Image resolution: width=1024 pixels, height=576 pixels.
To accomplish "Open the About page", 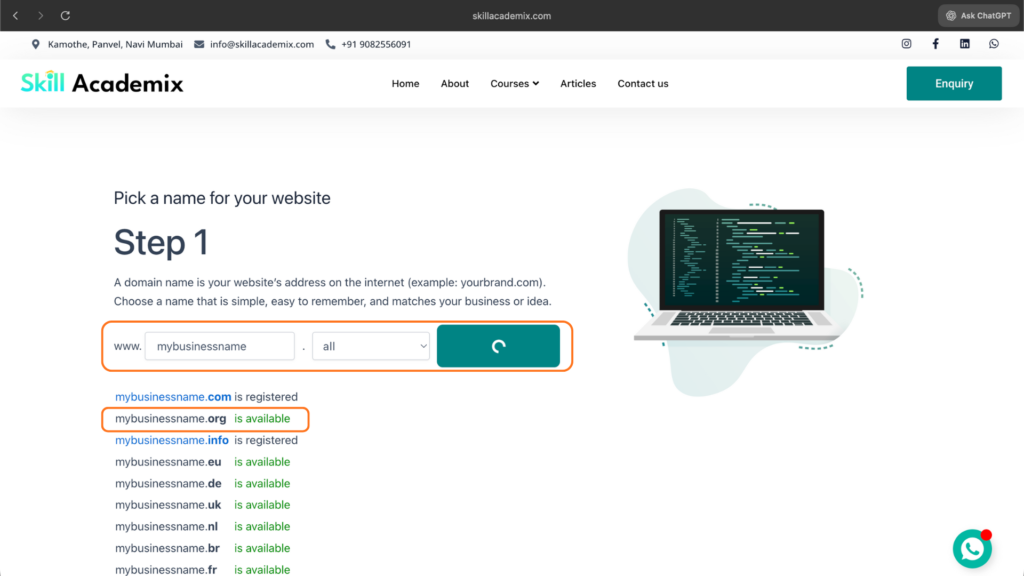I will point(455,84).
